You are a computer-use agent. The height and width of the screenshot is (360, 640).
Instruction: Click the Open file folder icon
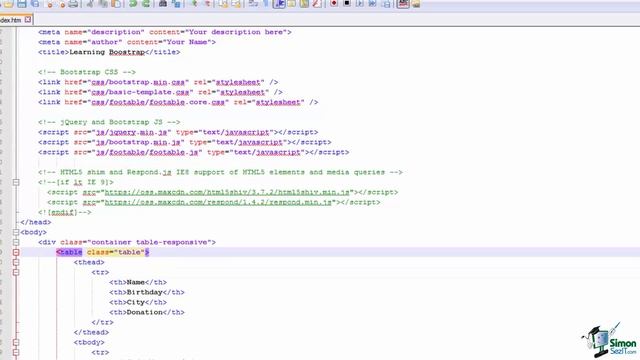(8, 4)
